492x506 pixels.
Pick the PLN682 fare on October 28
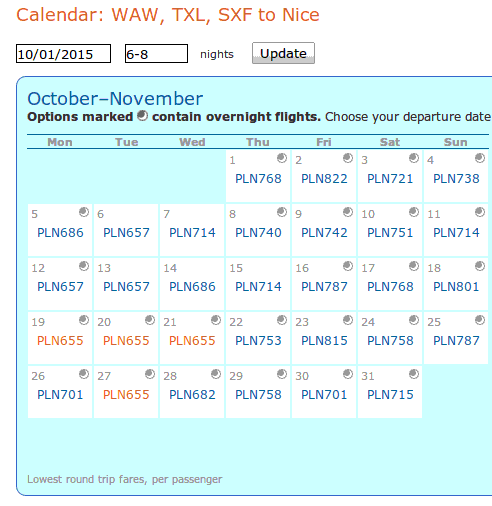[x=192, y=395]
